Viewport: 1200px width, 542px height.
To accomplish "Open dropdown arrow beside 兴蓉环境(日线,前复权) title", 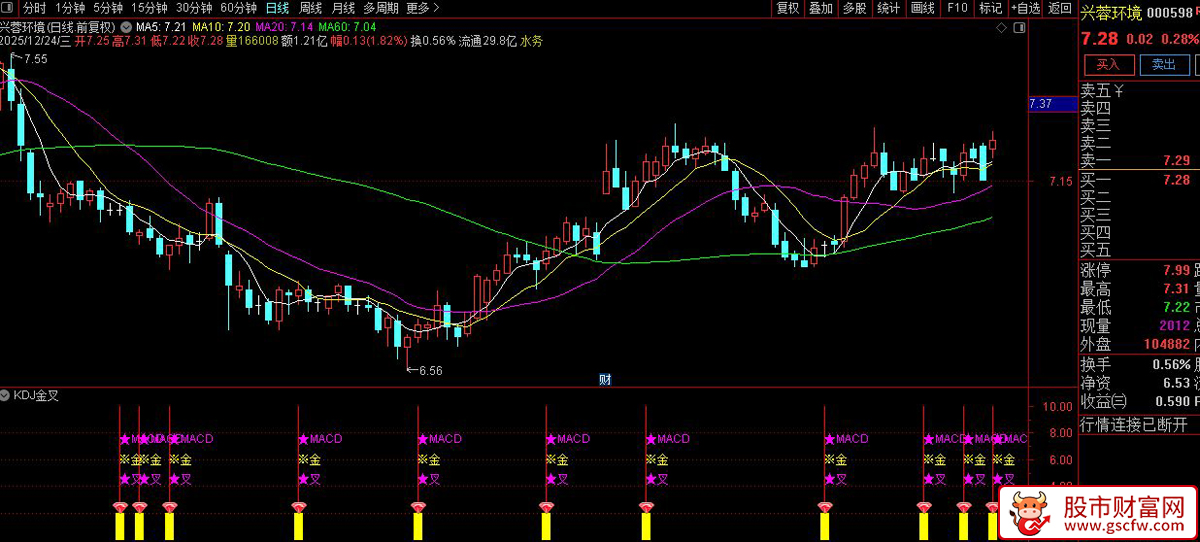I will 127,25.
